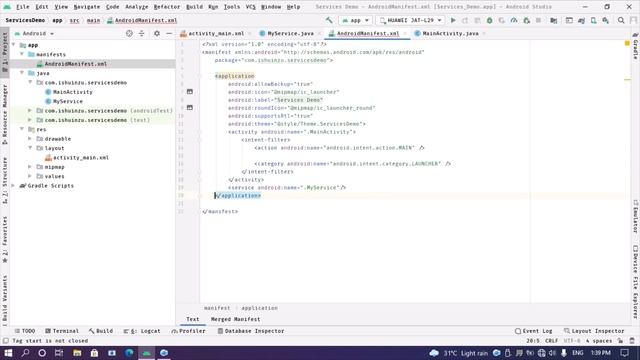Toggle the Device File Explorer panel
Viewport: 640px width, 360px height.
tap(635, 282)
